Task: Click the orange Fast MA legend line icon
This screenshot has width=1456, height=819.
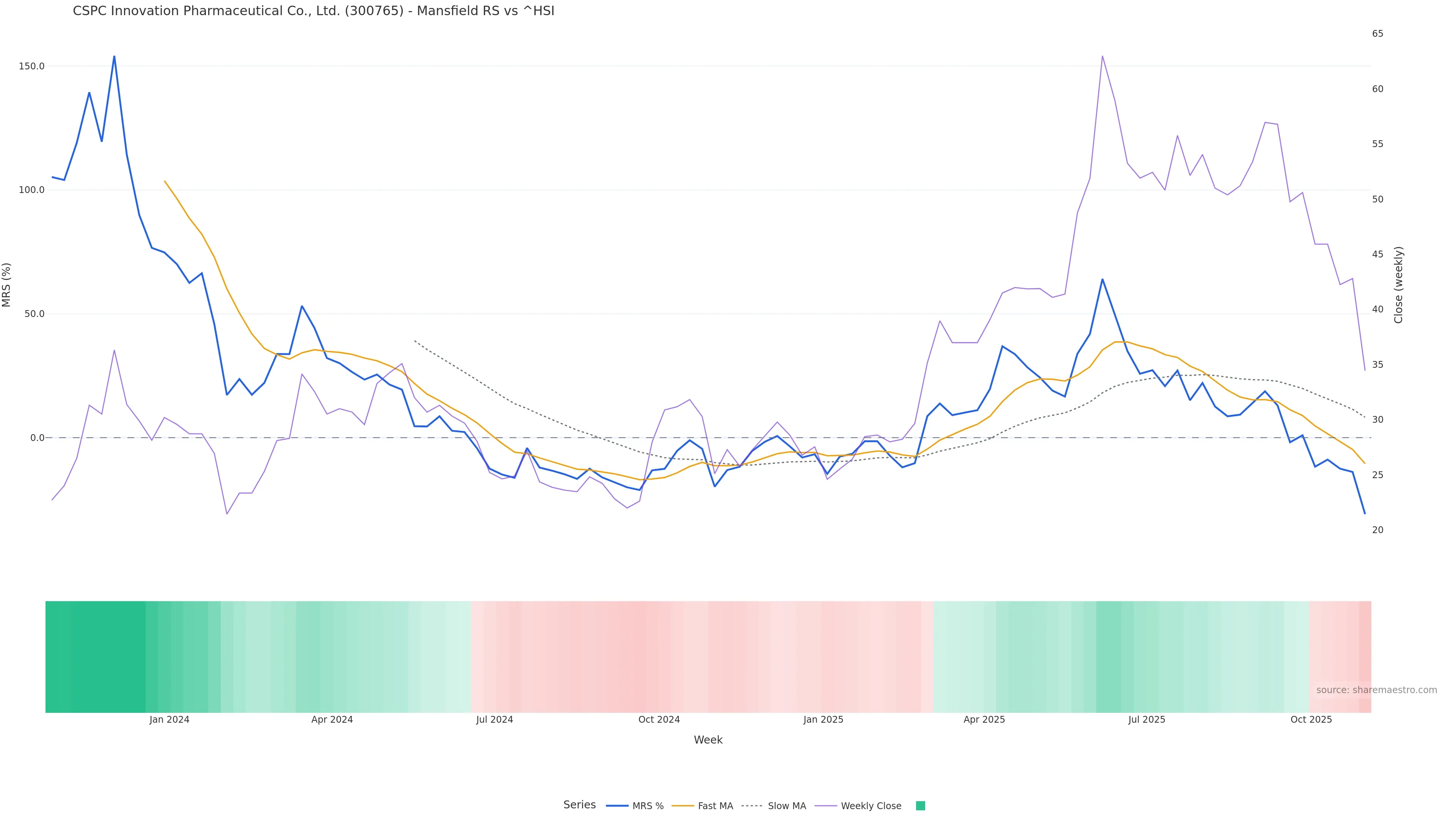Action: click(x=683, y=806)
